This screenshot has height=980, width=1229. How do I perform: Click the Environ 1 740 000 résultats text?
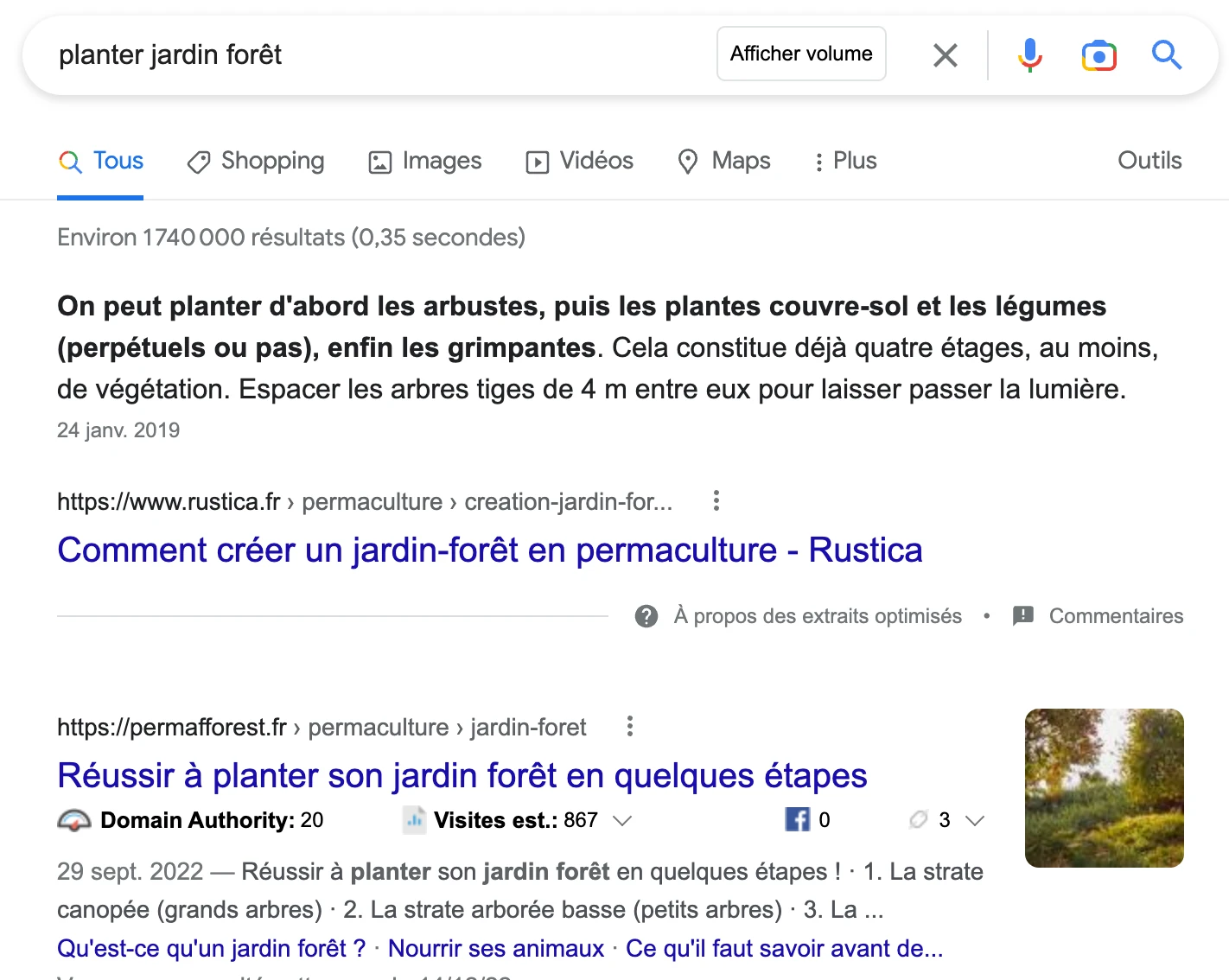point(291,238)
